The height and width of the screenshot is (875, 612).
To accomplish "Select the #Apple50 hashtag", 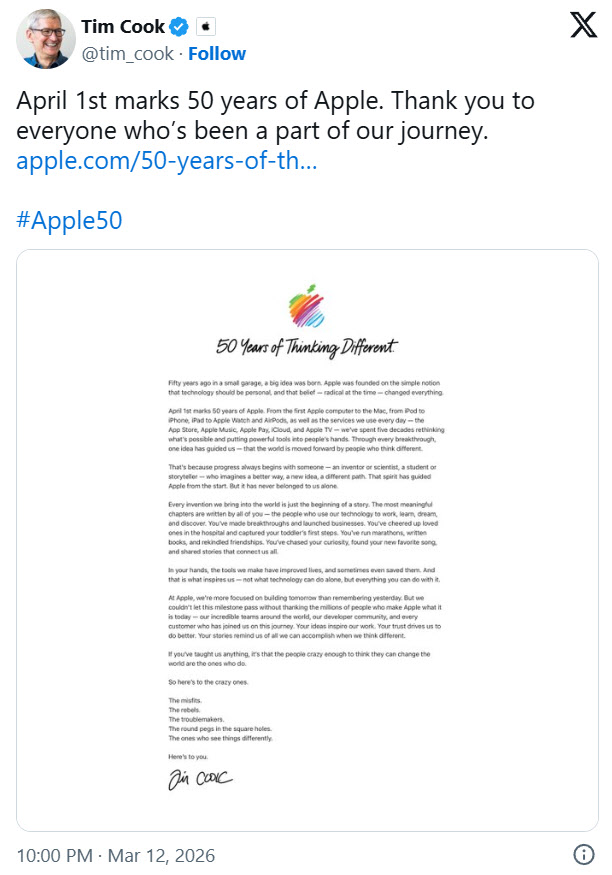I will click(x=69, y=220).
